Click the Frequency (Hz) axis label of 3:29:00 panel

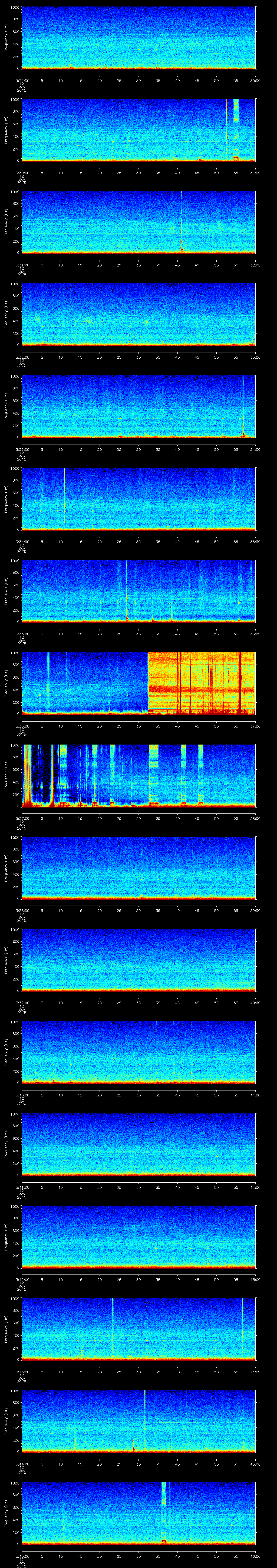(7, 38)
